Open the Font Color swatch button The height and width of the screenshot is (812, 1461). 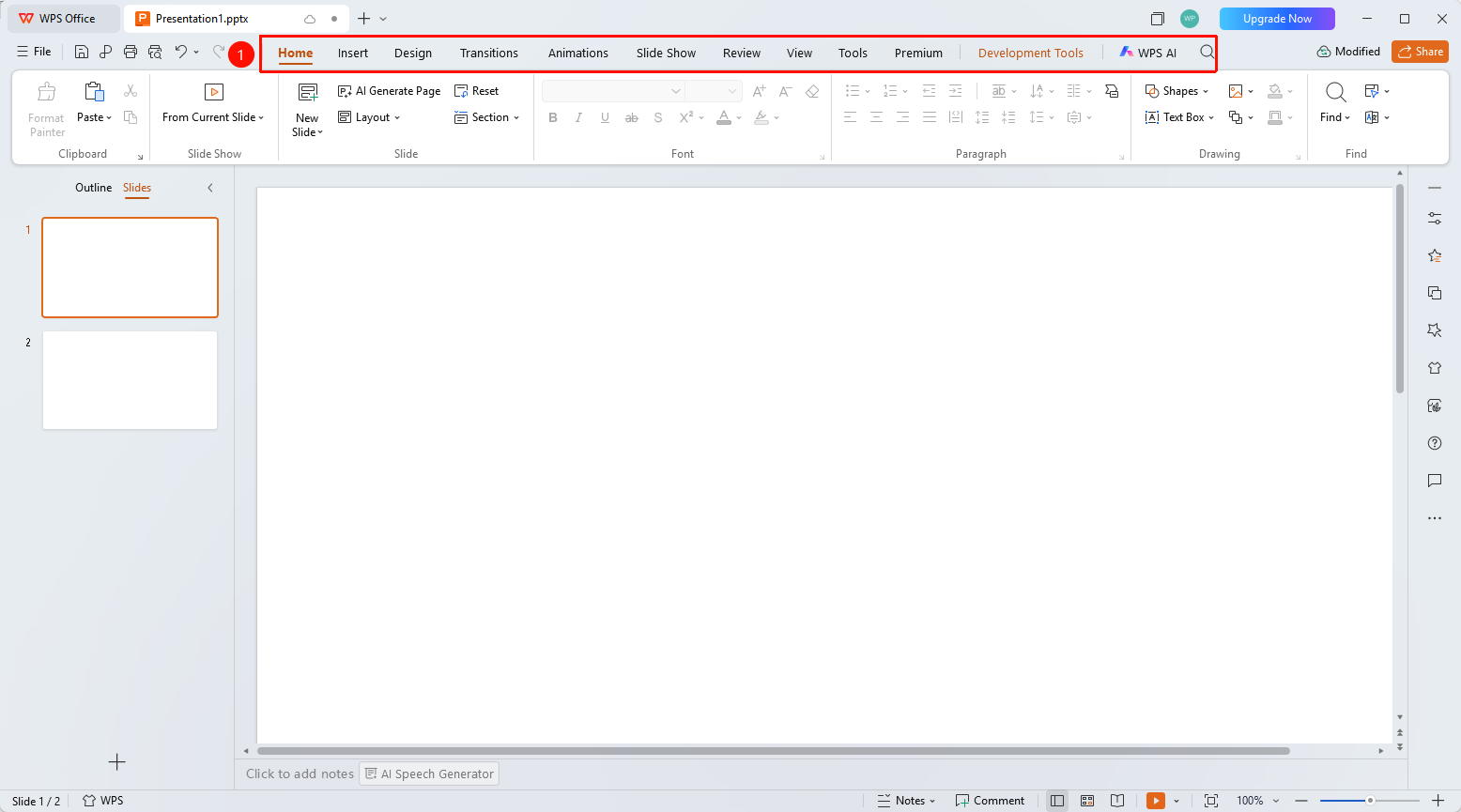click(724, 117)
